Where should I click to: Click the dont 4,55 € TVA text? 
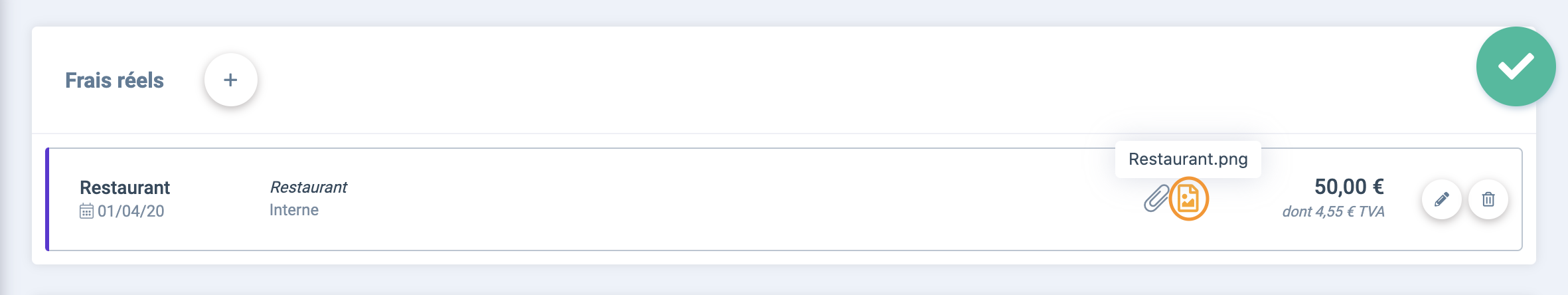pos(1333,211)
